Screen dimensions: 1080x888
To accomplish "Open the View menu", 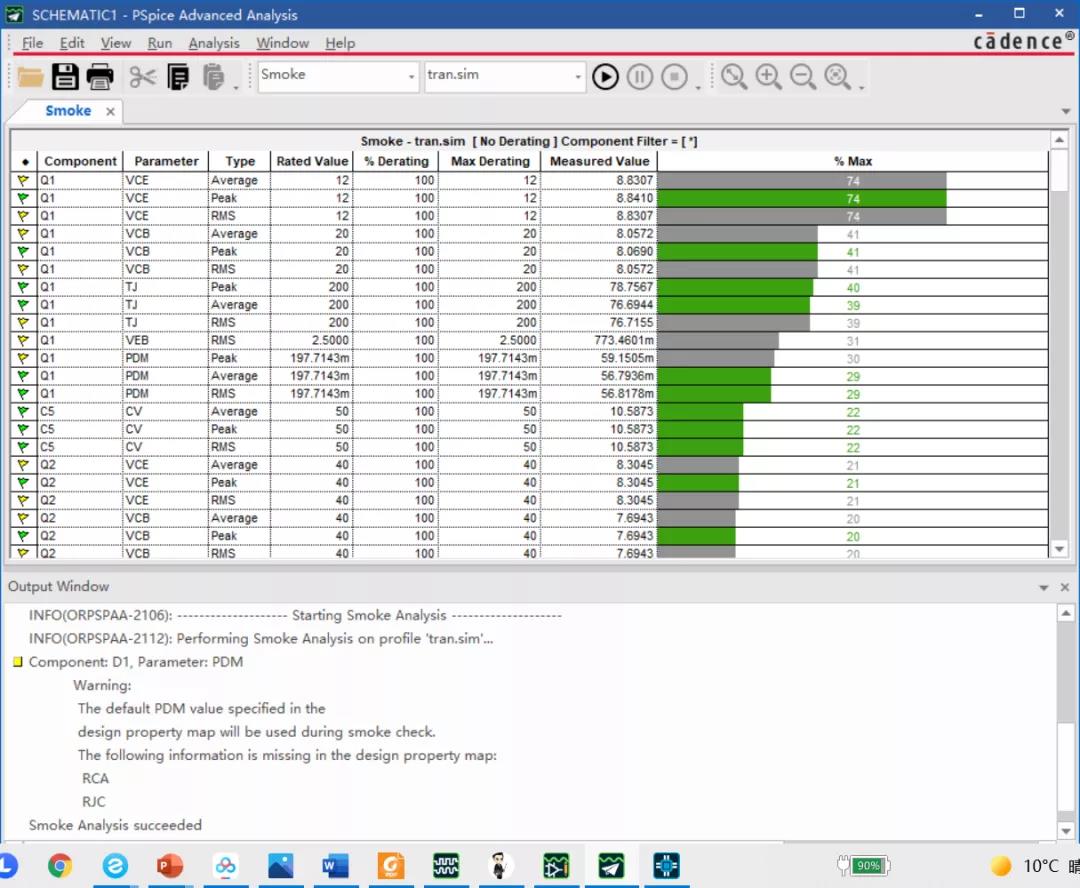I will pyautogui.click(x=116, y=43).
